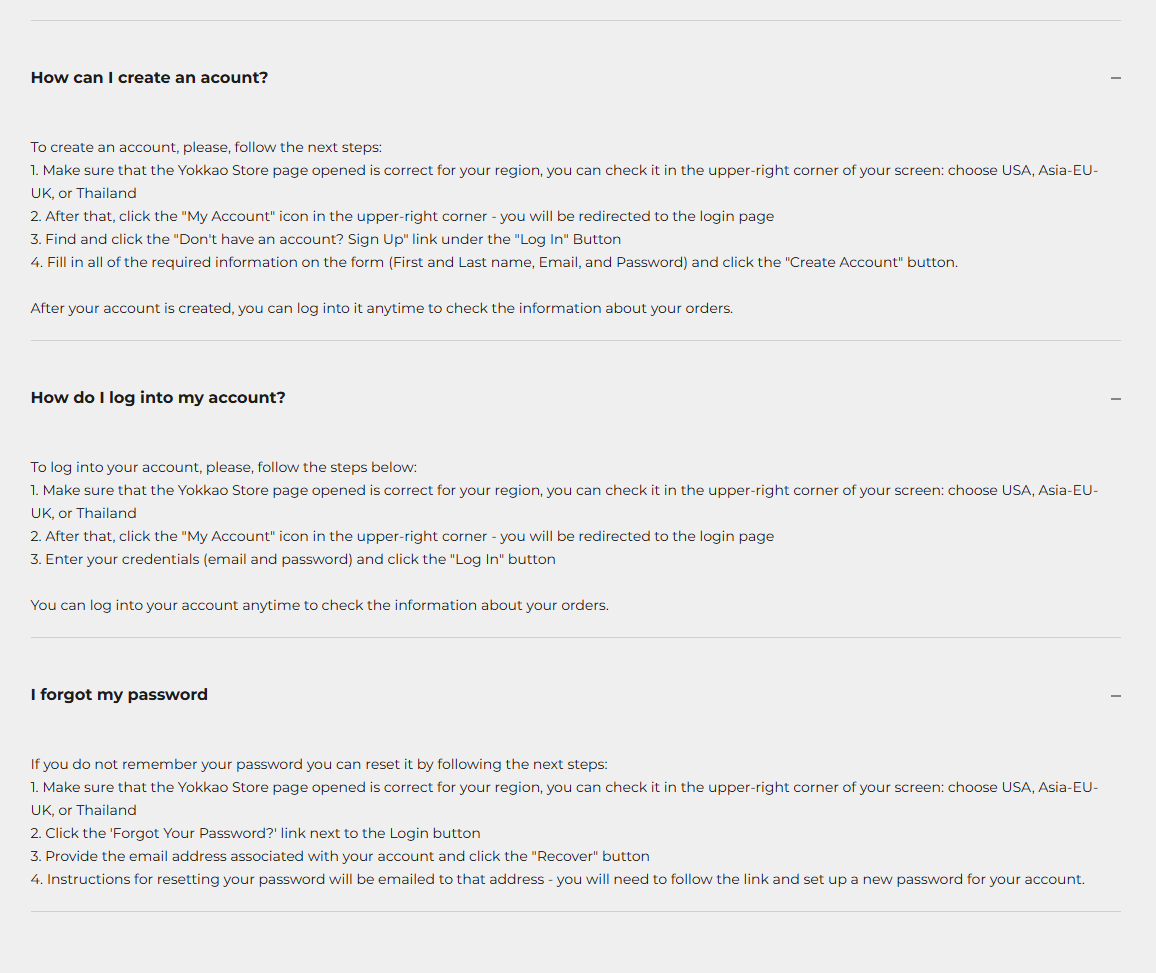Click the 'Forgot Your Password?' link step line
The height and width of the screenshot is (973, 1156).
point(256,833)
